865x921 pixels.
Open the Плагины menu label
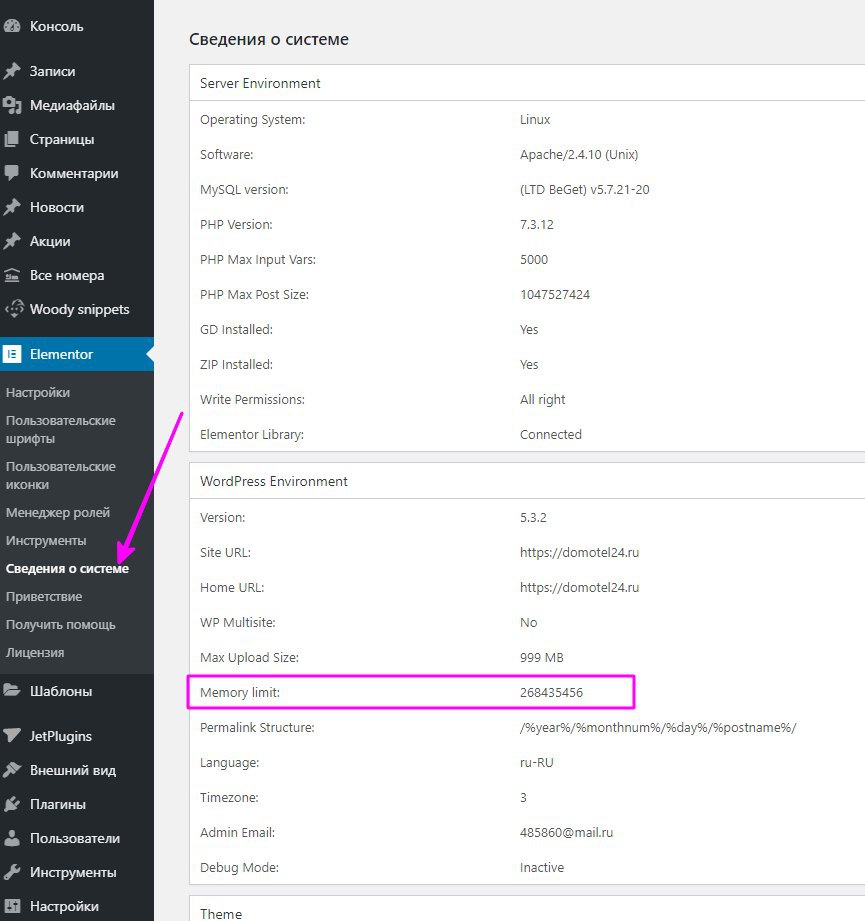pos(58,804)
